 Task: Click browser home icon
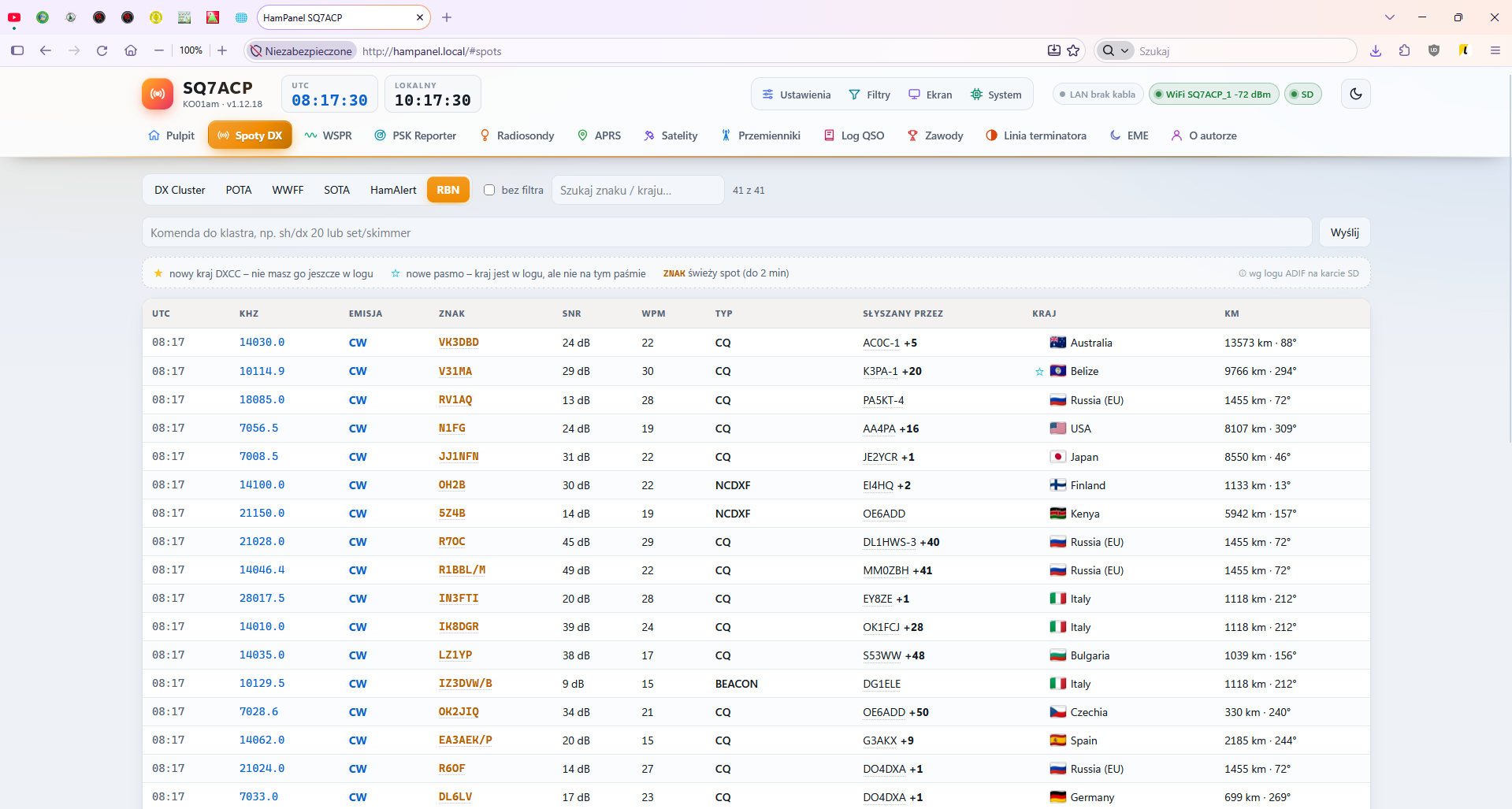131,50
